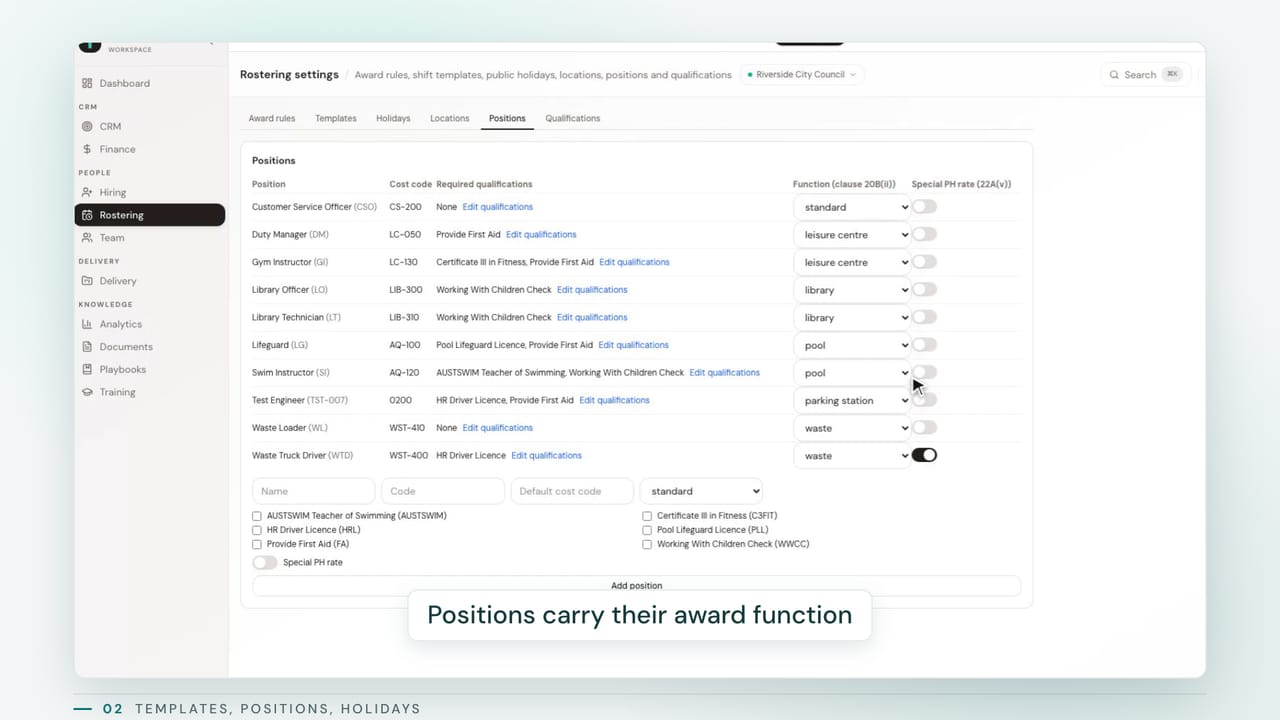Open the Dashboard sidebar icon

click(87, 83)
